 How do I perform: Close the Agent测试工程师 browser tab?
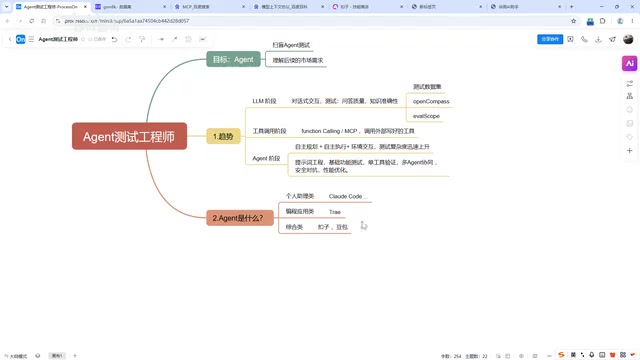pyautogui.click(x=85, y=7)
